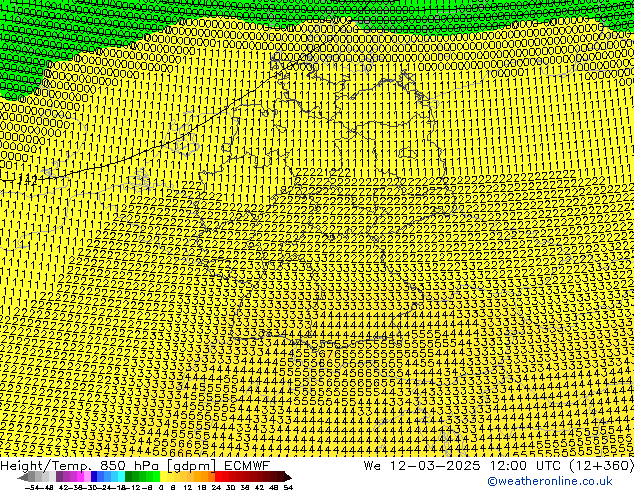Click the dark maroon right arrow end of the color scale
634x490 pixels.
click(288, 477)
